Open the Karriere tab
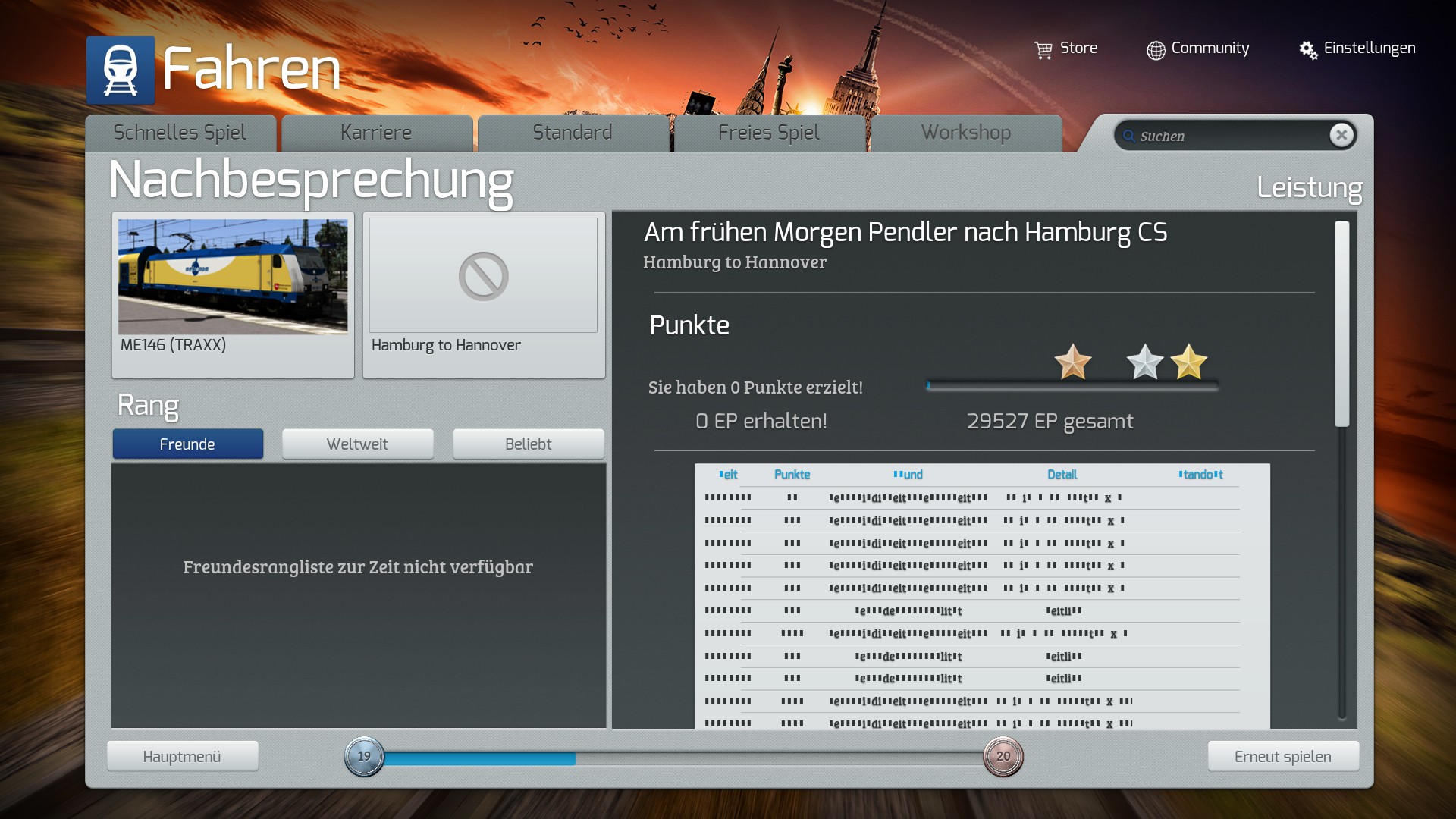 (376, 133)
